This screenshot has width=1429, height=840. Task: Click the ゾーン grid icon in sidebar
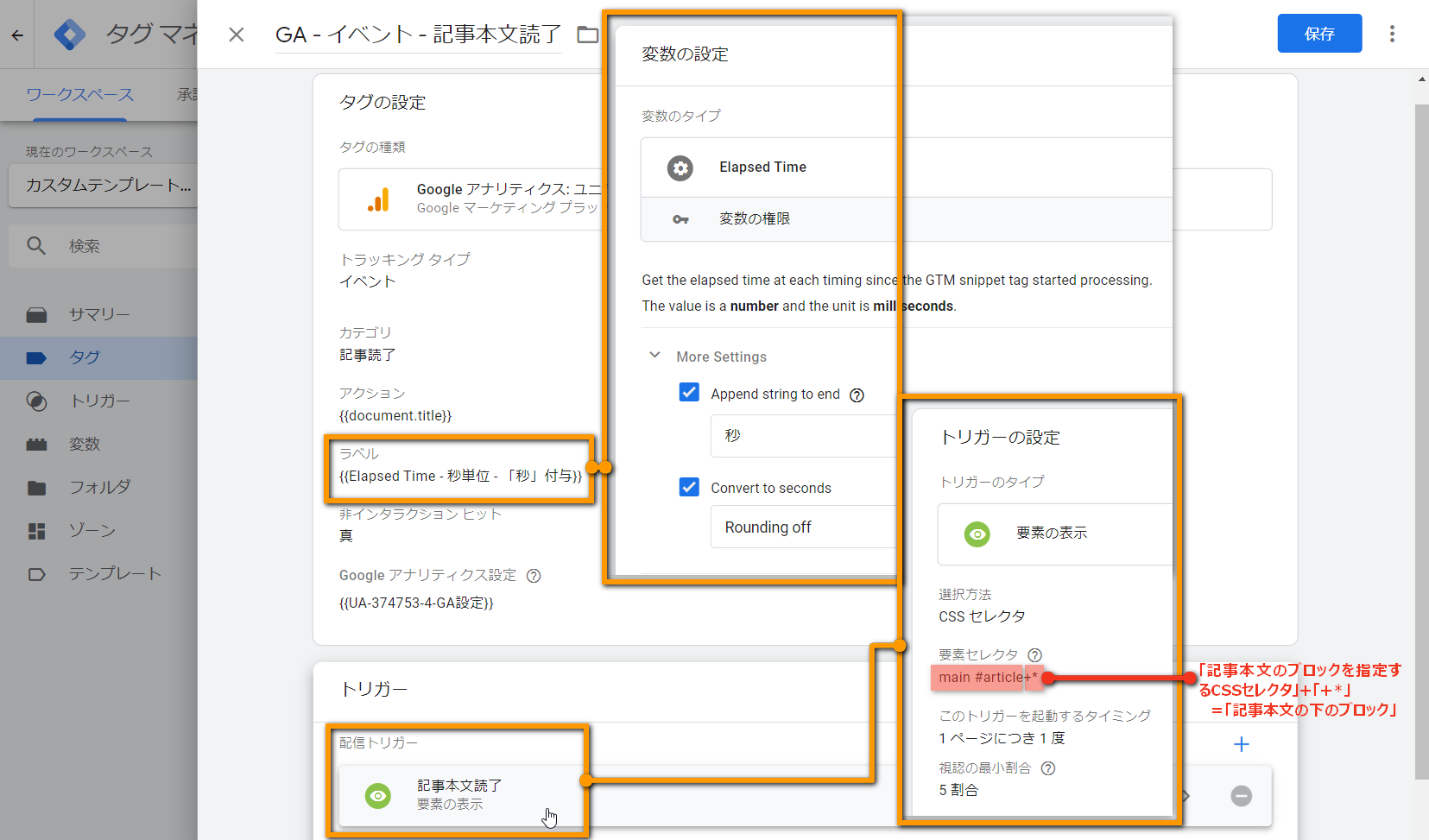tap(36, 530)
